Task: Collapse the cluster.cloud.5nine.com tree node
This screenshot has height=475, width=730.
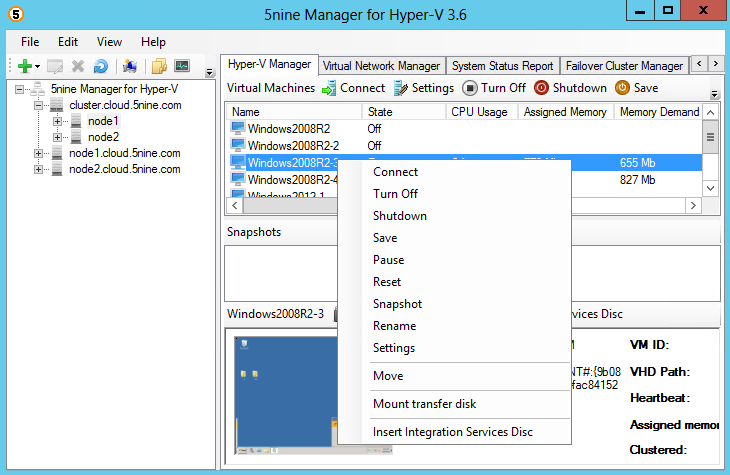Action: [39, 105]
